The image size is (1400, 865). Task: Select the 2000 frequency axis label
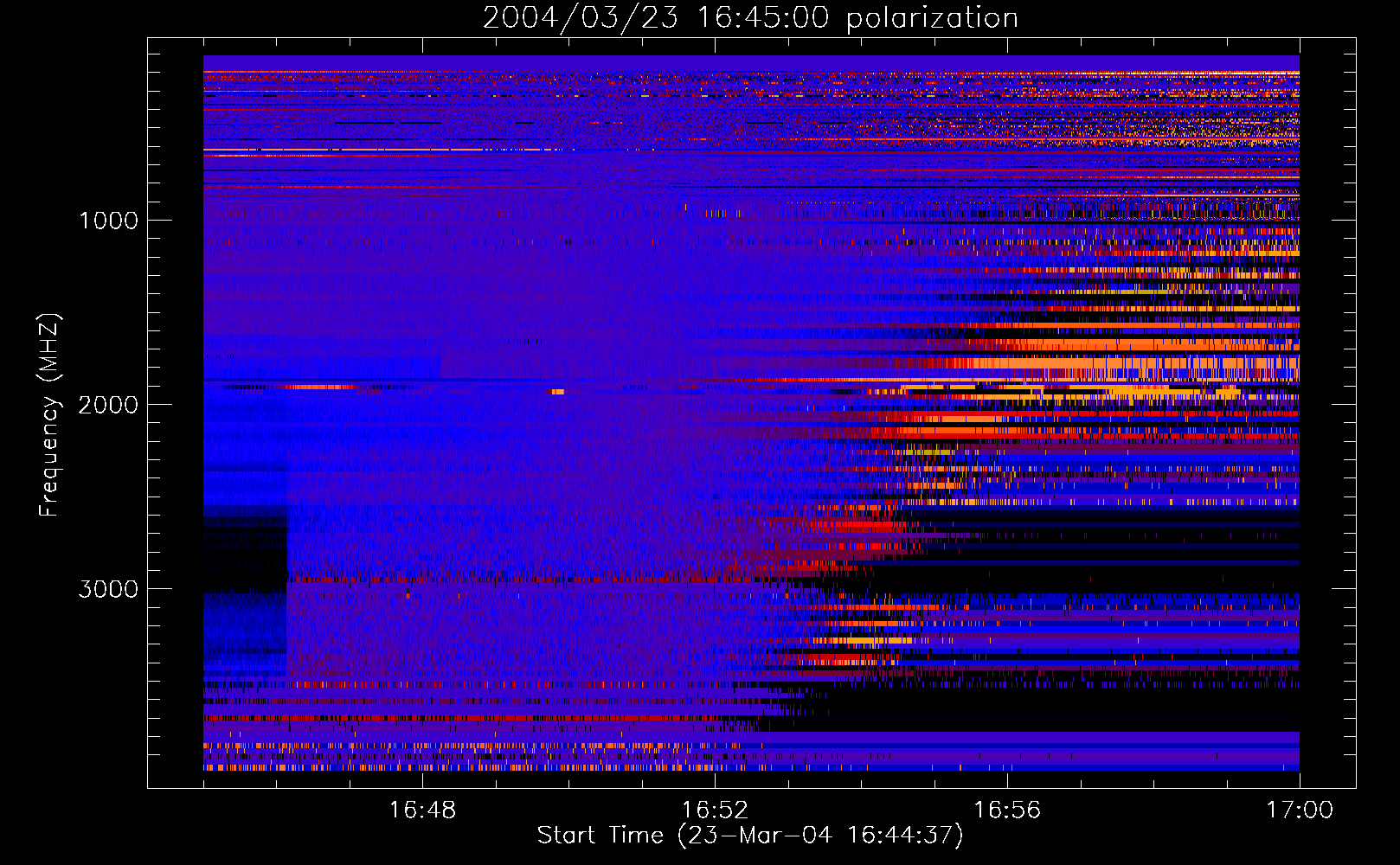pyautogui.click(x=108, y=405)
